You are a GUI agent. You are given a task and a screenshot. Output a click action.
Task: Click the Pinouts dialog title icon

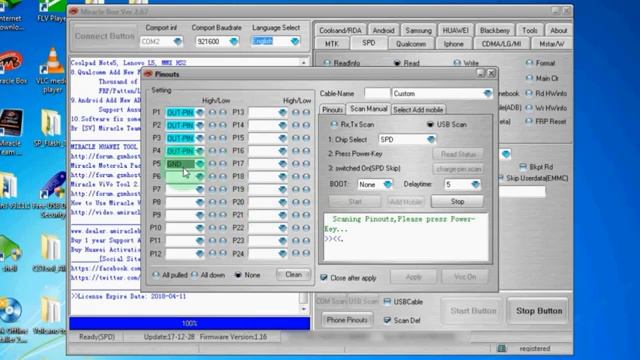[148, 74]
